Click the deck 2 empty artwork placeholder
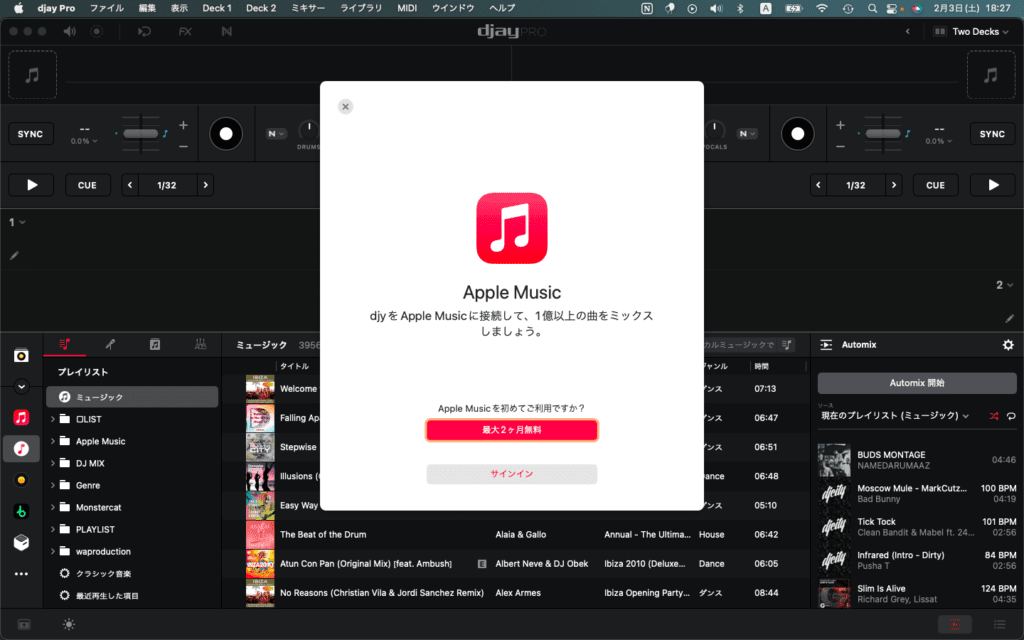Screen dimensions: 1024x640 [991, 75]
